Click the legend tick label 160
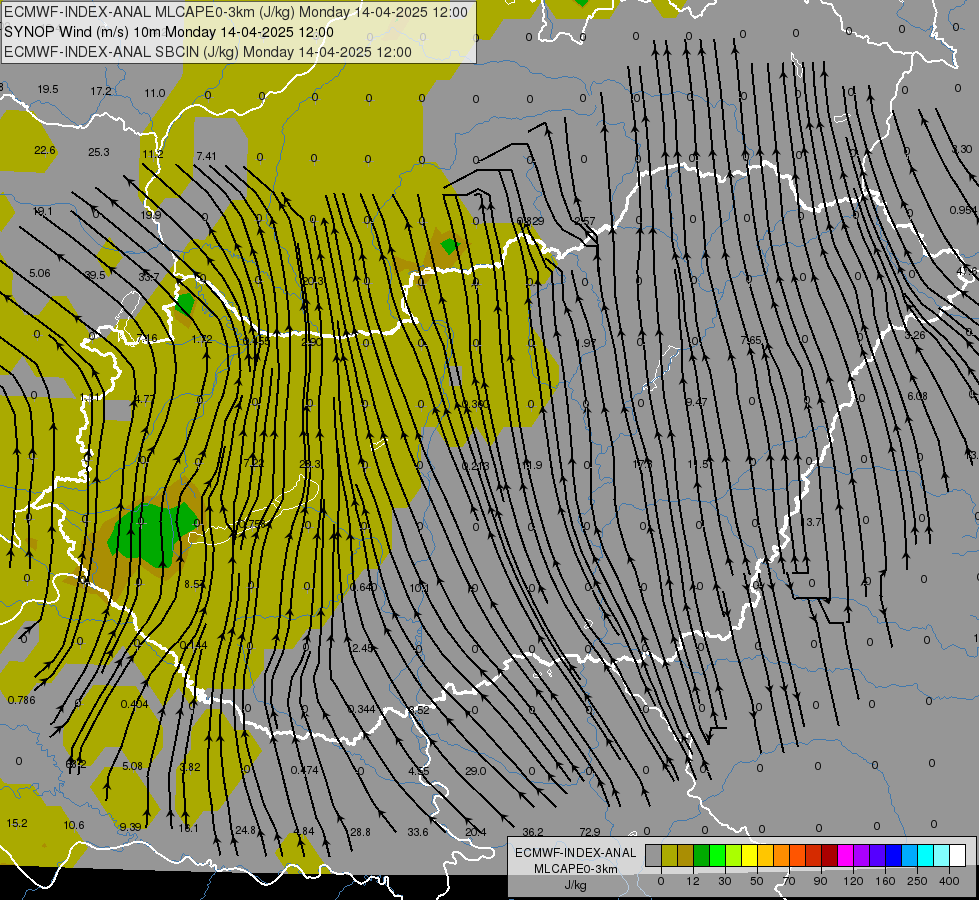Viewport: 979px width, 900px height. [x=885, y=881]
